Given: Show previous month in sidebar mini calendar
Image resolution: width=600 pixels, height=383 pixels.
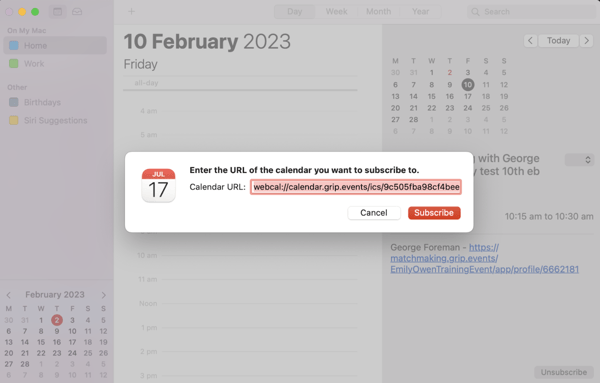Looking at the screenshot, I should pyautogui.click(x=9, y=295).
